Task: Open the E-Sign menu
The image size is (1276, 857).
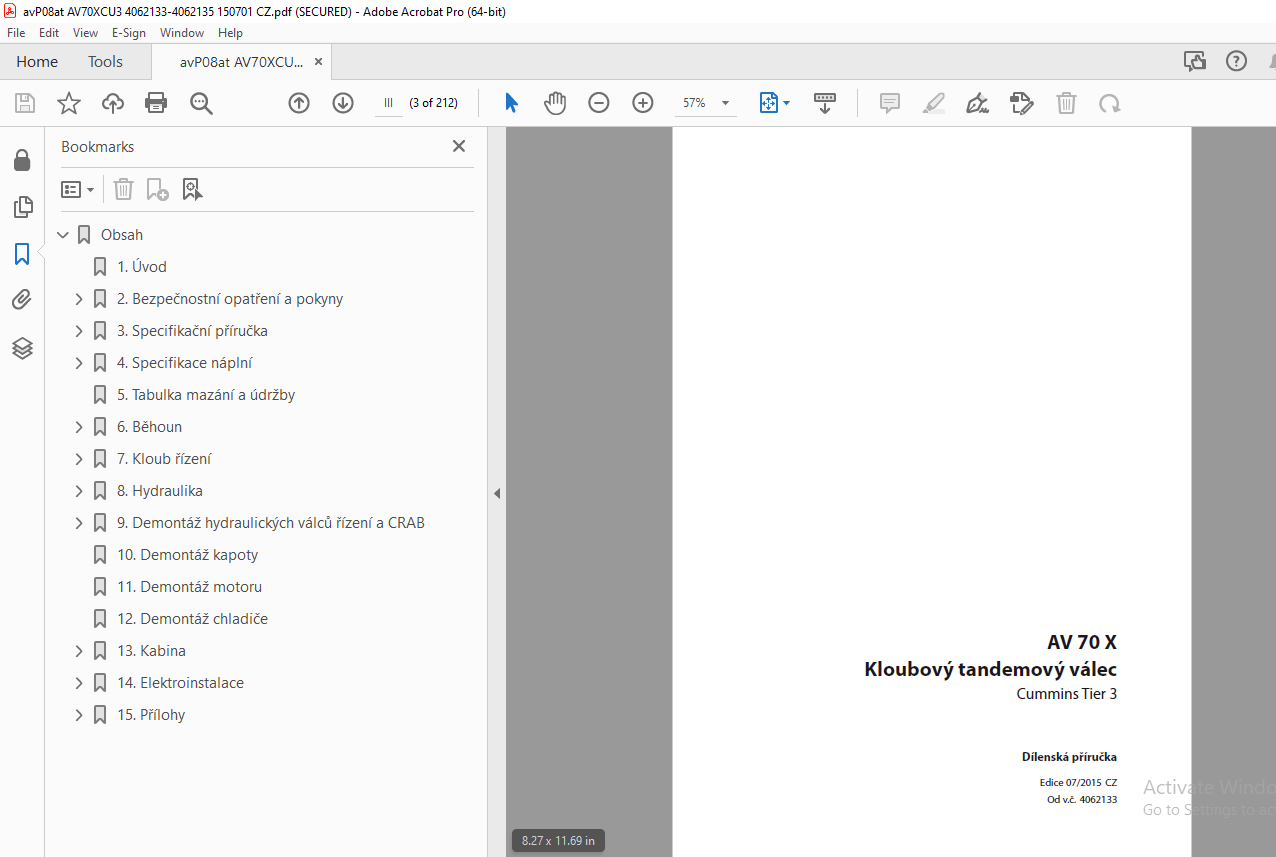Action: (x=129, y=32)
